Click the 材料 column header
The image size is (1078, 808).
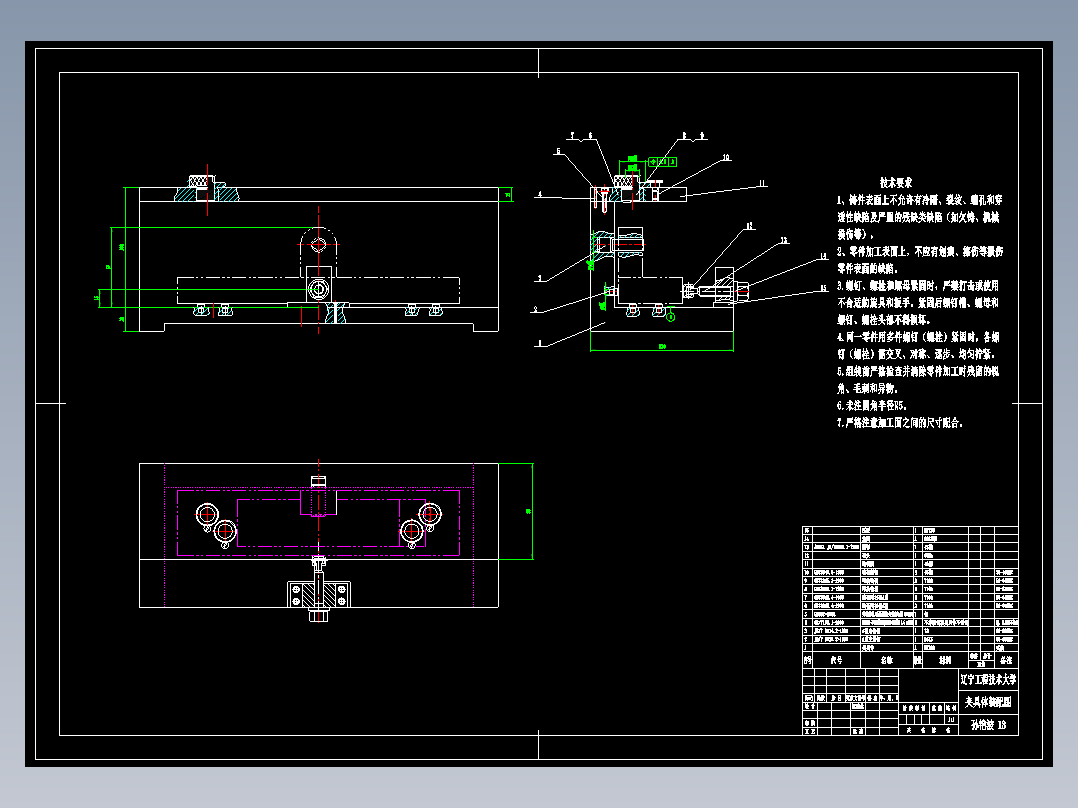coord(945,660)
